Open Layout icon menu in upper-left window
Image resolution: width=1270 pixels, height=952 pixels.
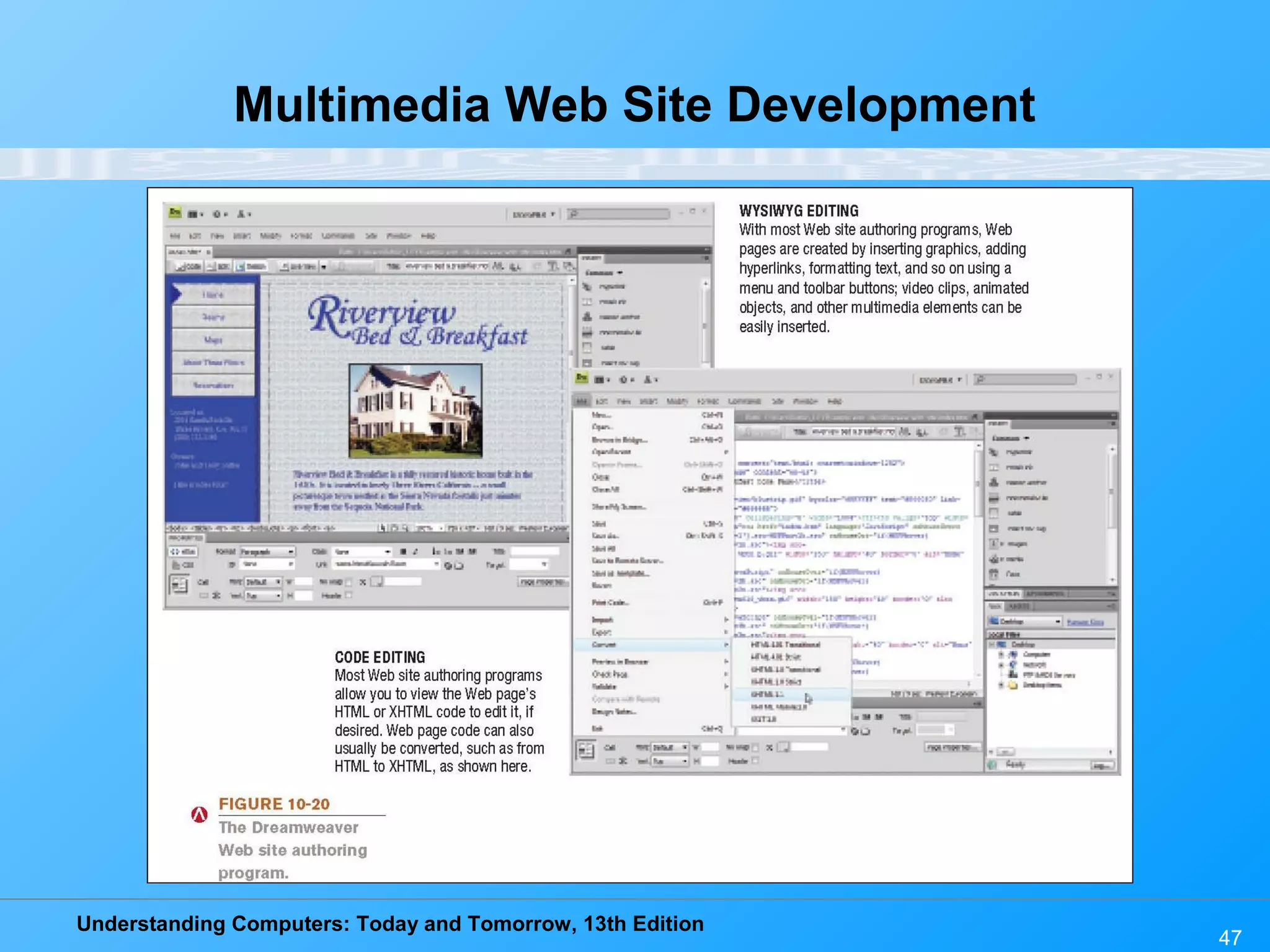pyautogui.click(x=195, y=214)
